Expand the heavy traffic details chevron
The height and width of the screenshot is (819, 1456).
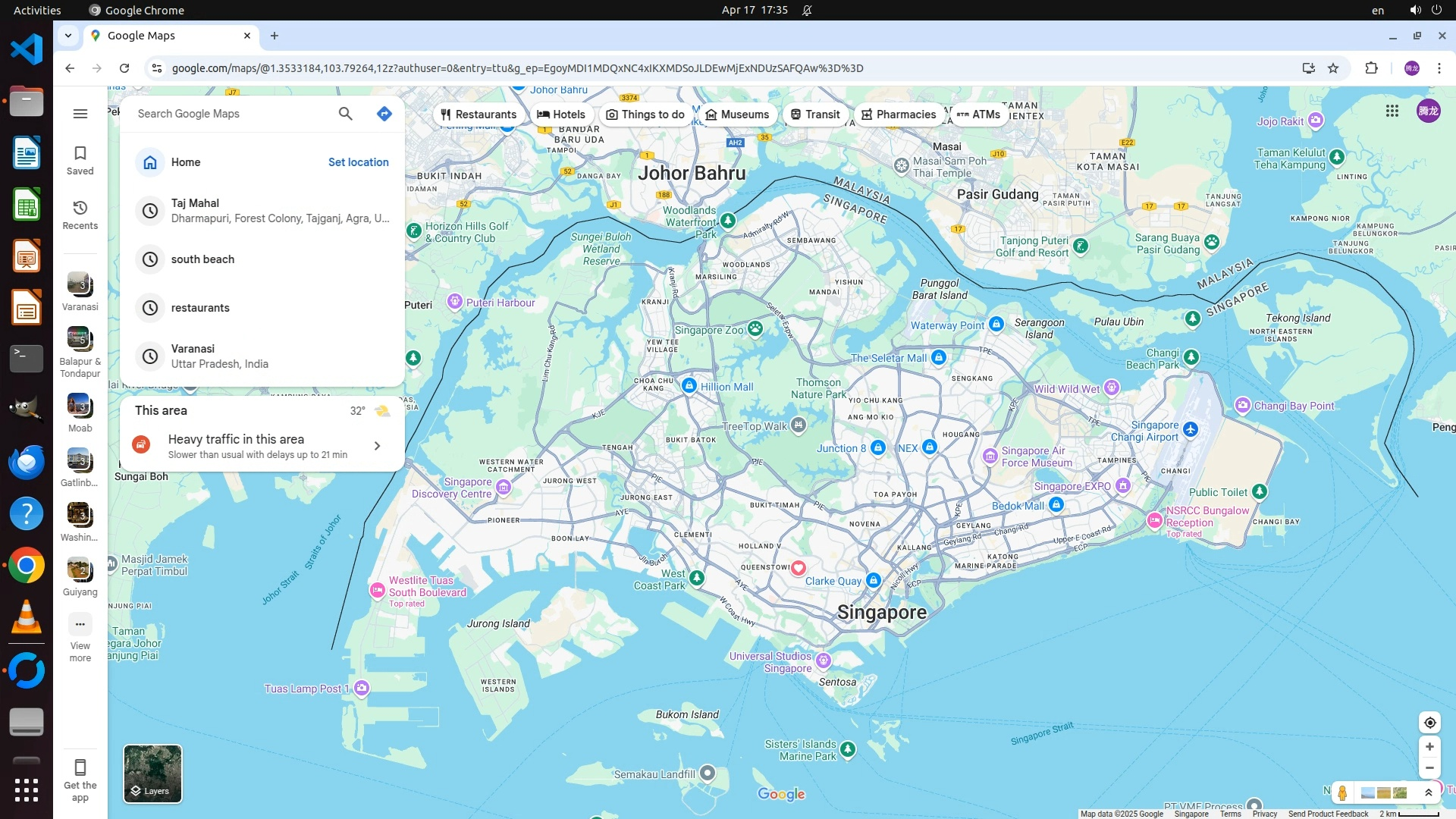[377, 446]
